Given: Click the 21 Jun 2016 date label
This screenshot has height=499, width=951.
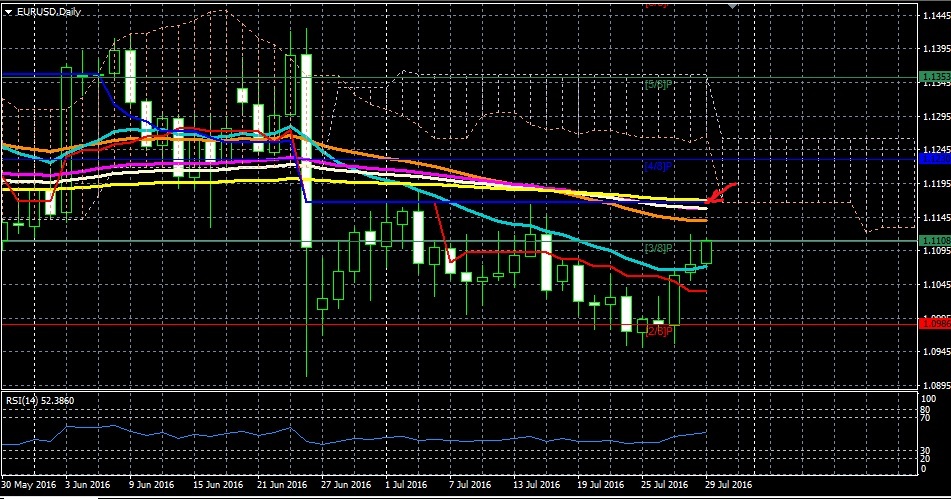Looking at the screenshot, I should (x=281, y=484).
